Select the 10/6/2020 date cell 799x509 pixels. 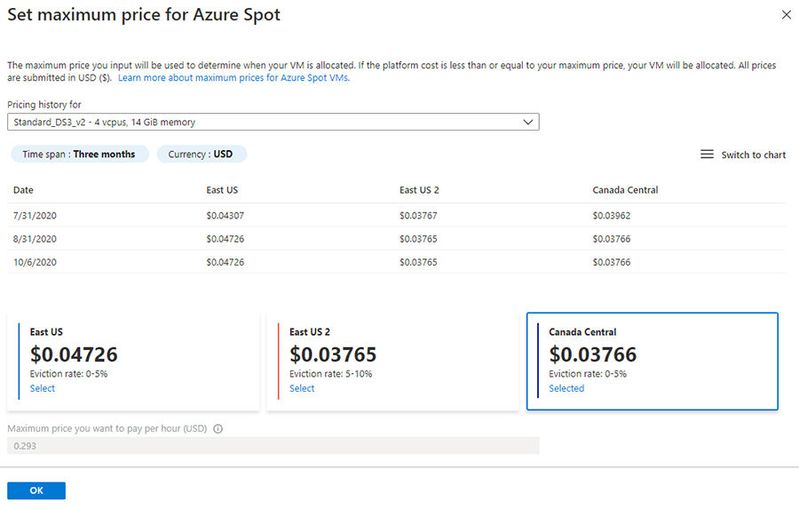(x=35, y=262)
